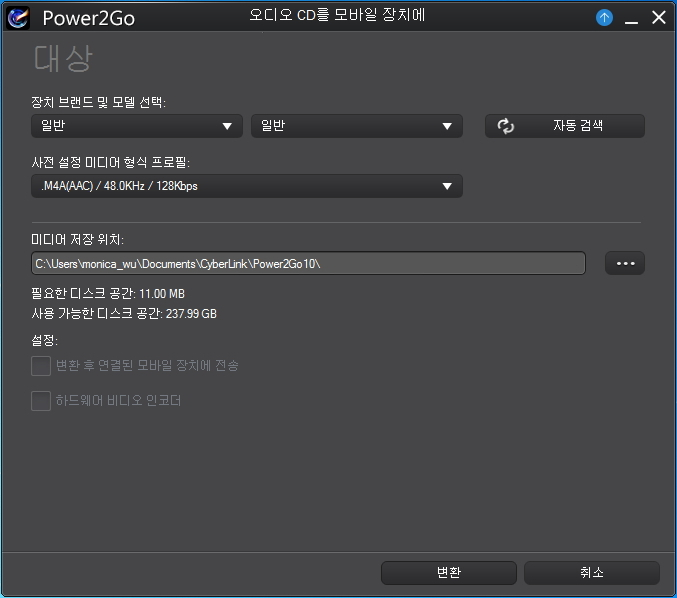Click the 설정: label text
The image size is (677, 598).
click(44, 340)
